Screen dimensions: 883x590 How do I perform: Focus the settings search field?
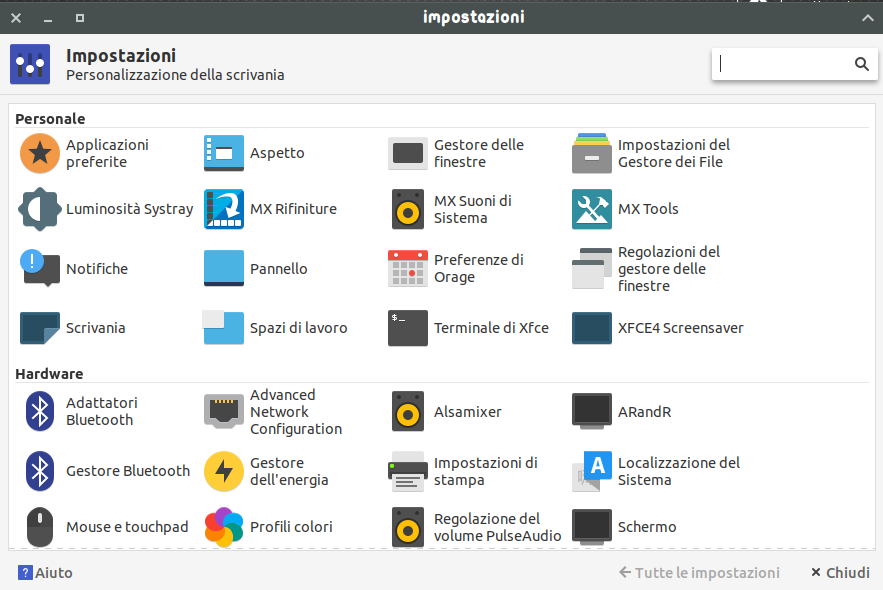click(795, 64)
